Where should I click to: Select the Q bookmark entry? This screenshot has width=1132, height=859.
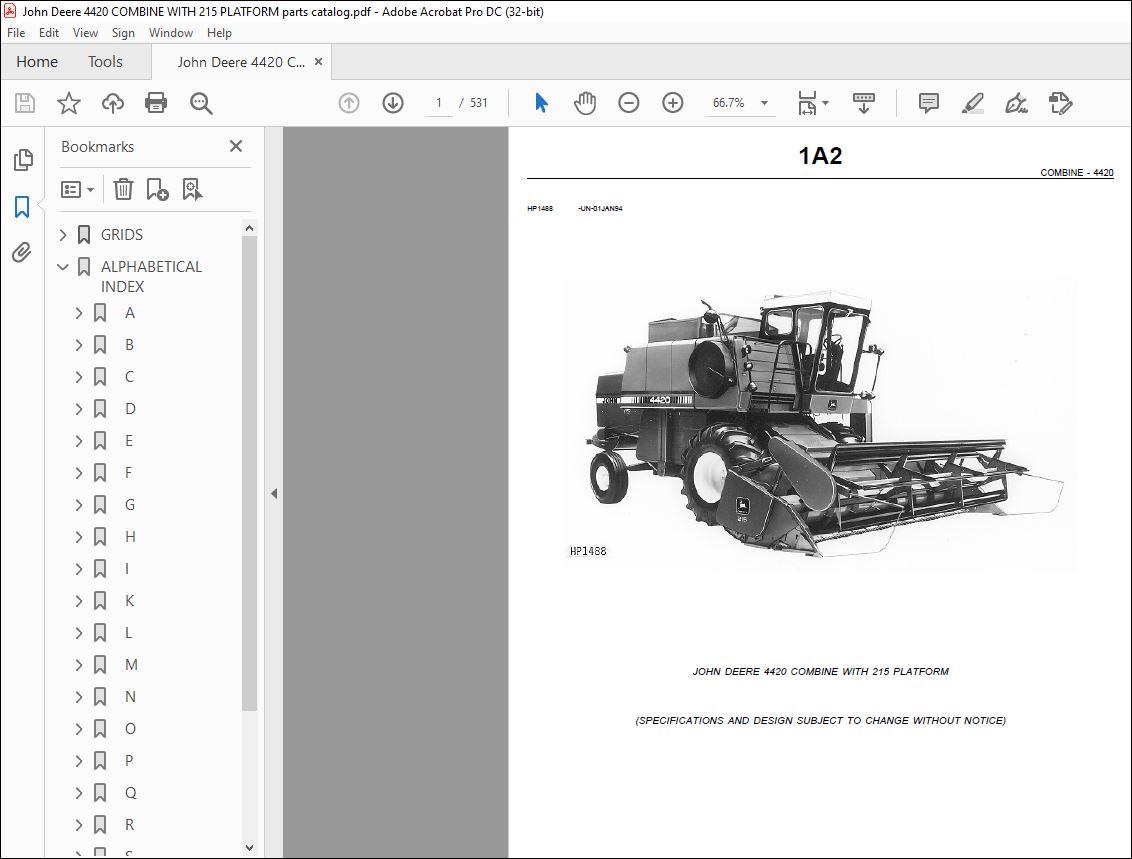point(130,793)
